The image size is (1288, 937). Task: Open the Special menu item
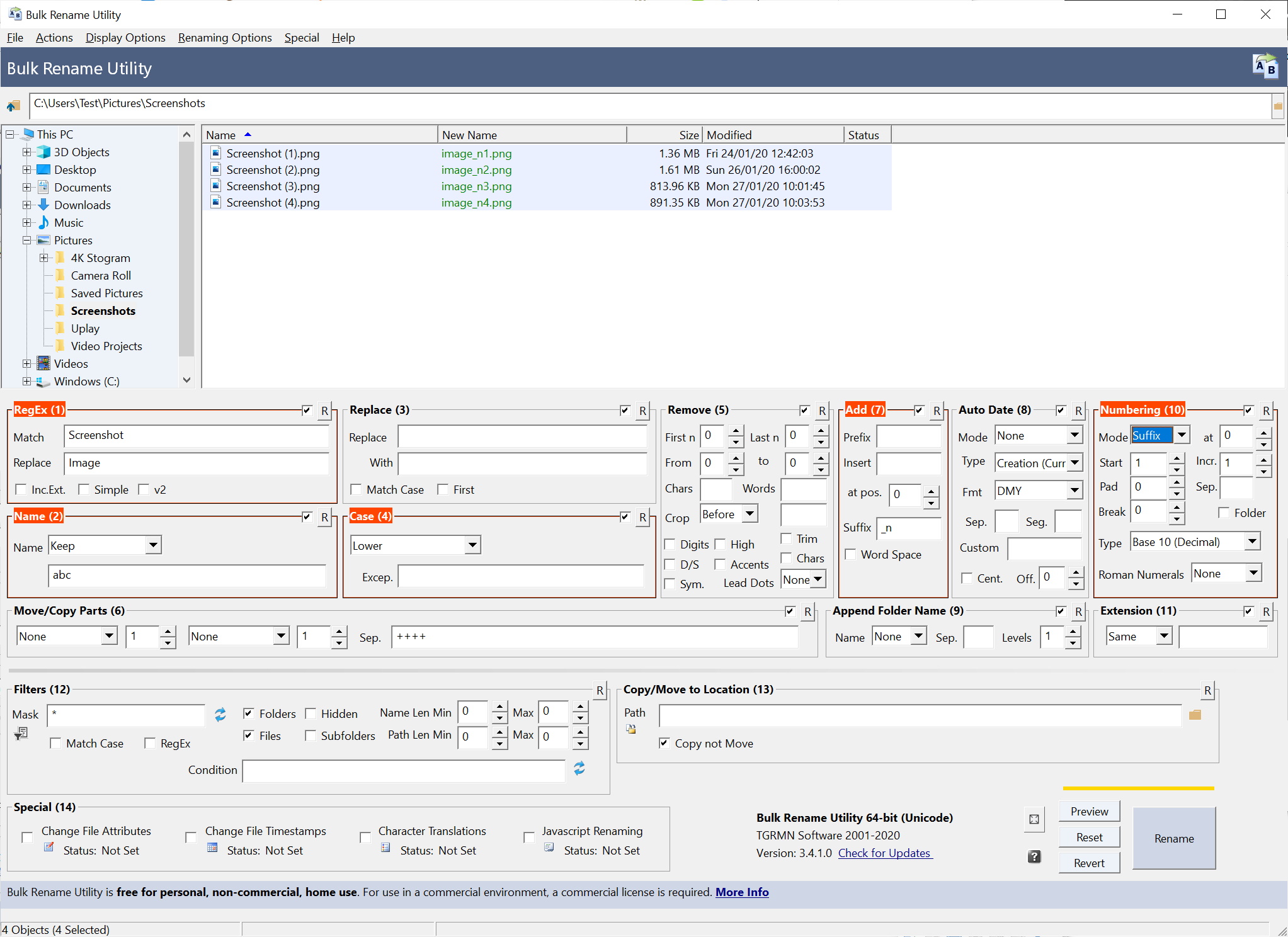tap(301, 37)
